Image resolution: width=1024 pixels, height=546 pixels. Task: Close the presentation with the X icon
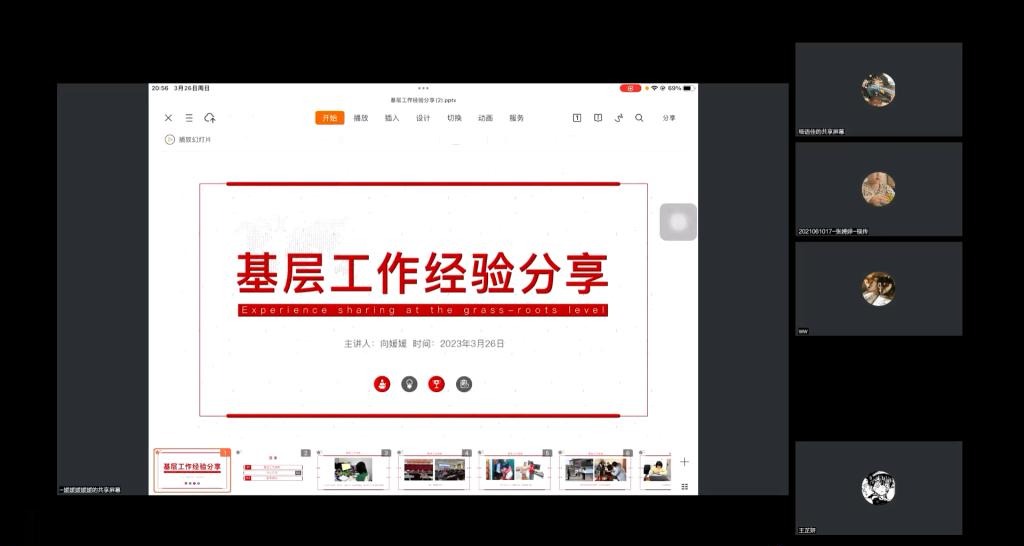168,118
